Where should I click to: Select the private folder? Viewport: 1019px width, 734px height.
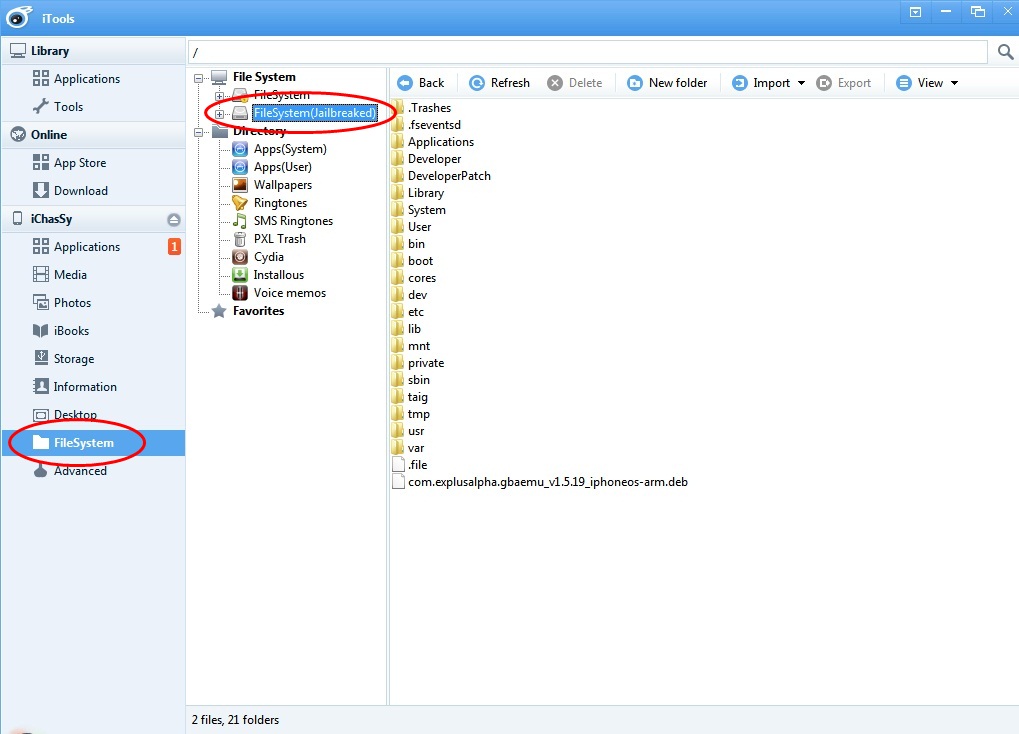(x=419, y=363)
